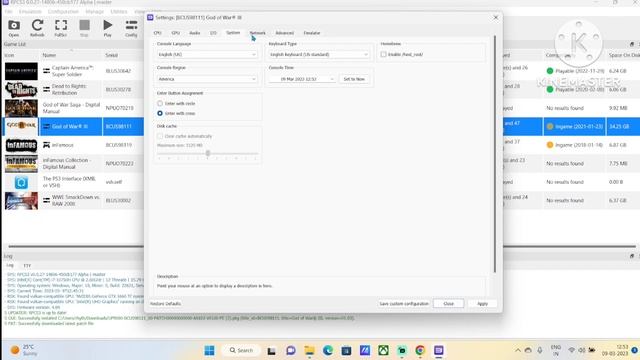640x360 pixels.
Task: Open the weather widget on the taskbar
Action: 24,351
